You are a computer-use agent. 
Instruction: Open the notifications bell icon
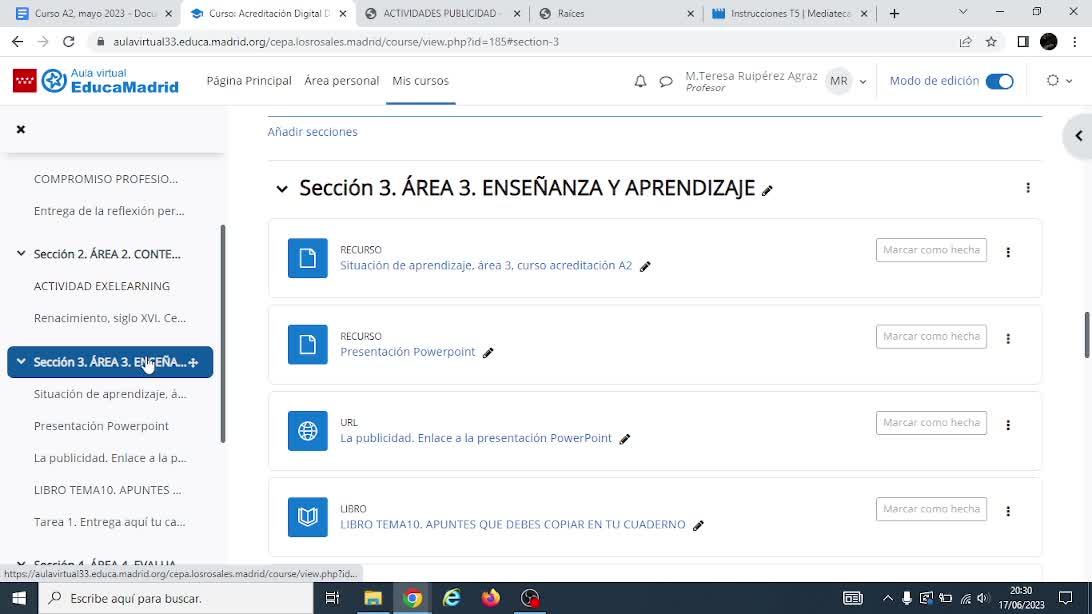(640, 81)
